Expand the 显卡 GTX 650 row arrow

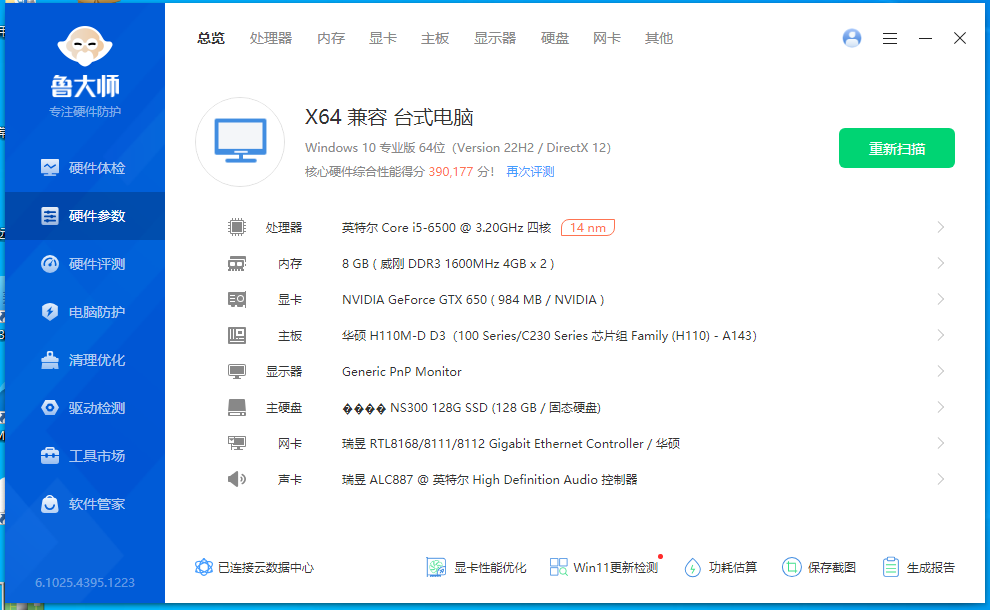(940, 299)
